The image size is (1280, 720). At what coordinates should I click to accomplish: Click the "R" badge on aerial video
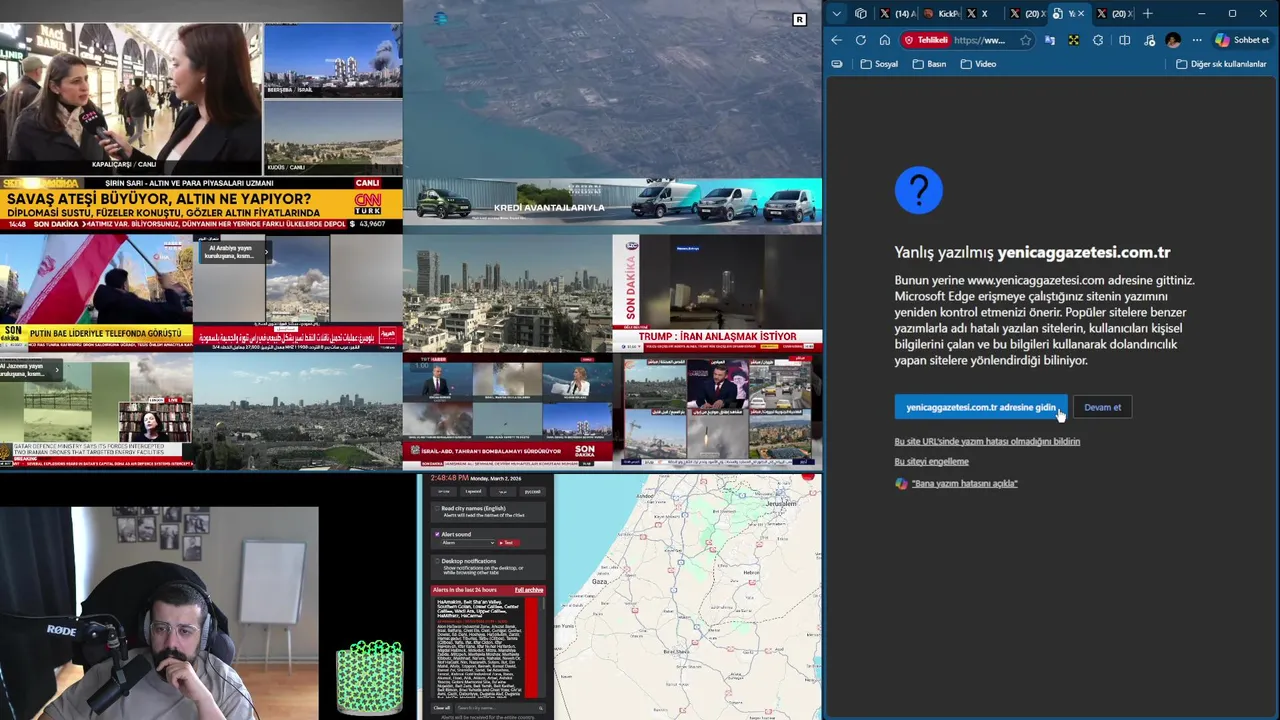(799, 20)
